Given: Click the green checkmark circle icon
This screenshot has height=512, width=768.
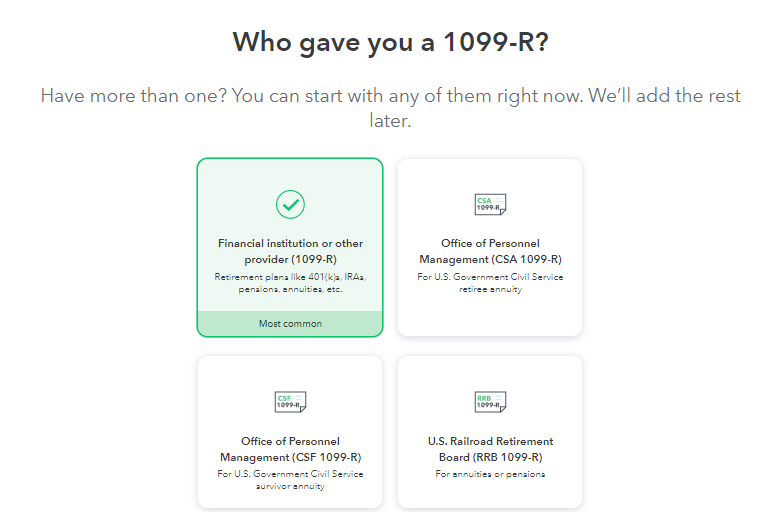Looking at the screenshot, I should point(290,204).
